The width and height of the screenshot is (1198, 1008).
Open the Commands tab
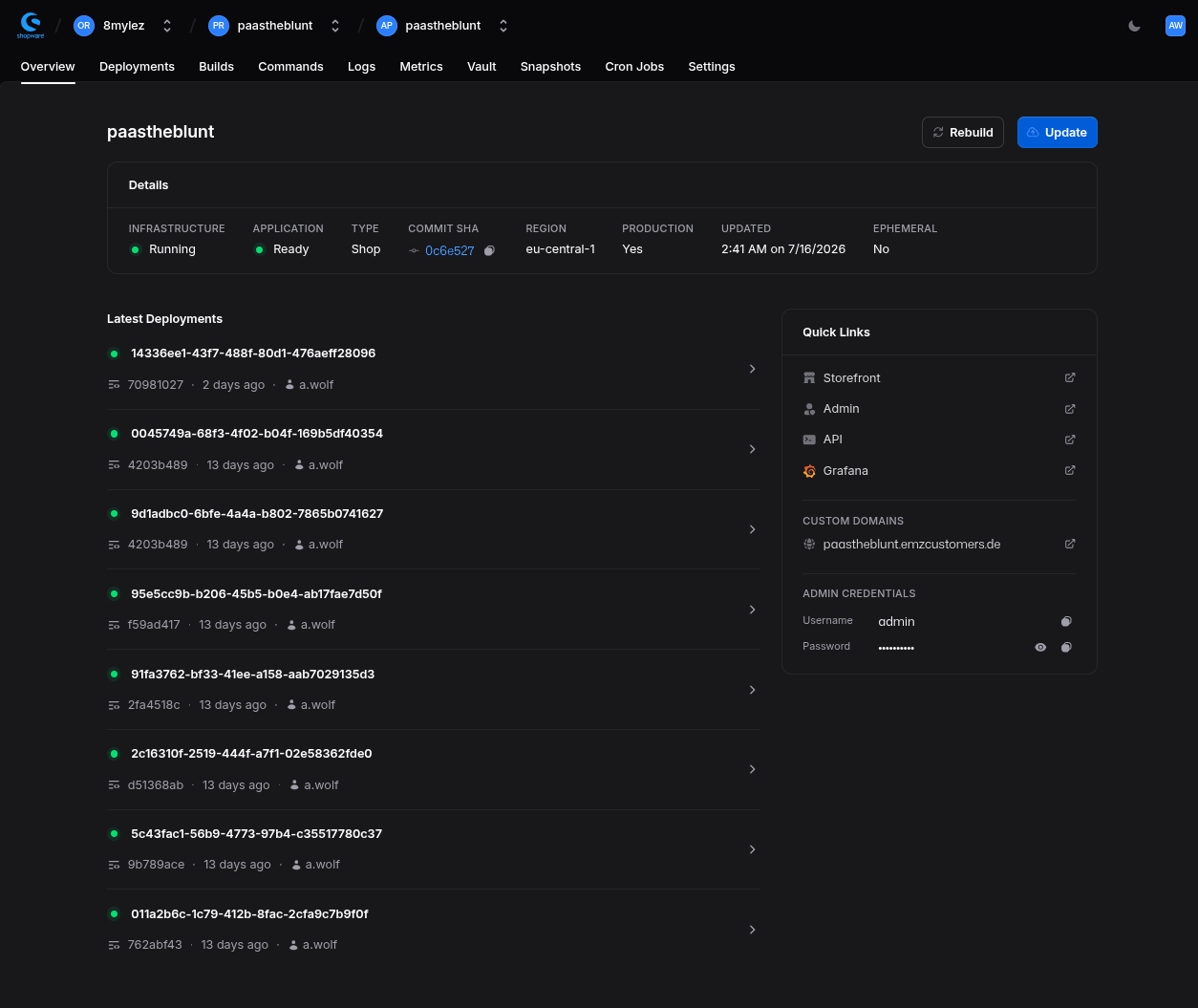(290, 67)
